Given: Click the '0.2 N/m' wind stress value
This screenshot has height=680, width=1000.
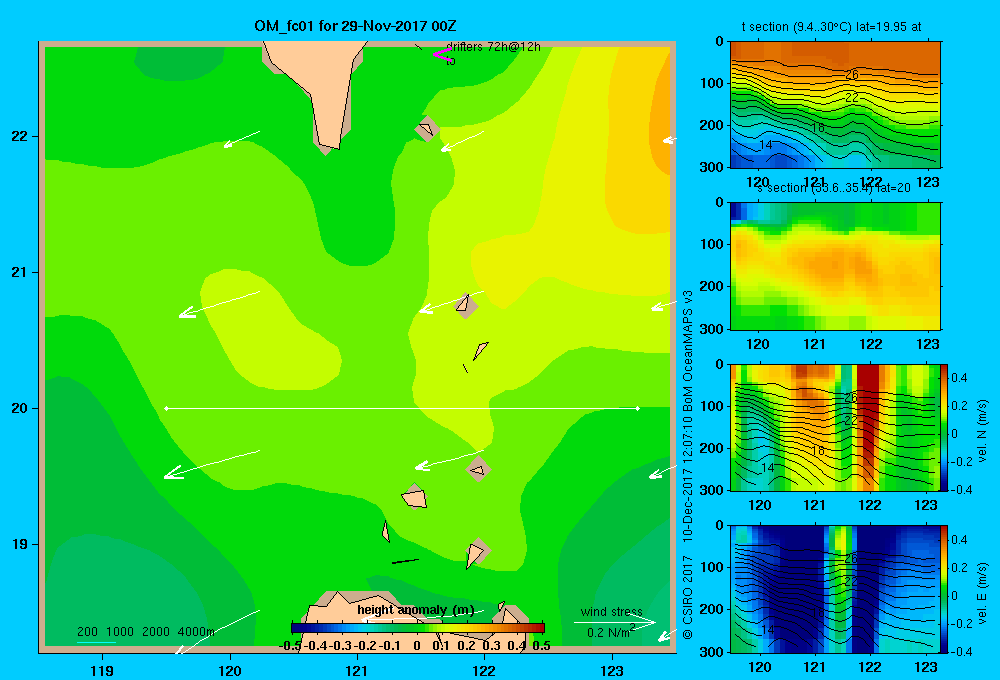Looking at the screenshot, I should [x=608, y=633].
